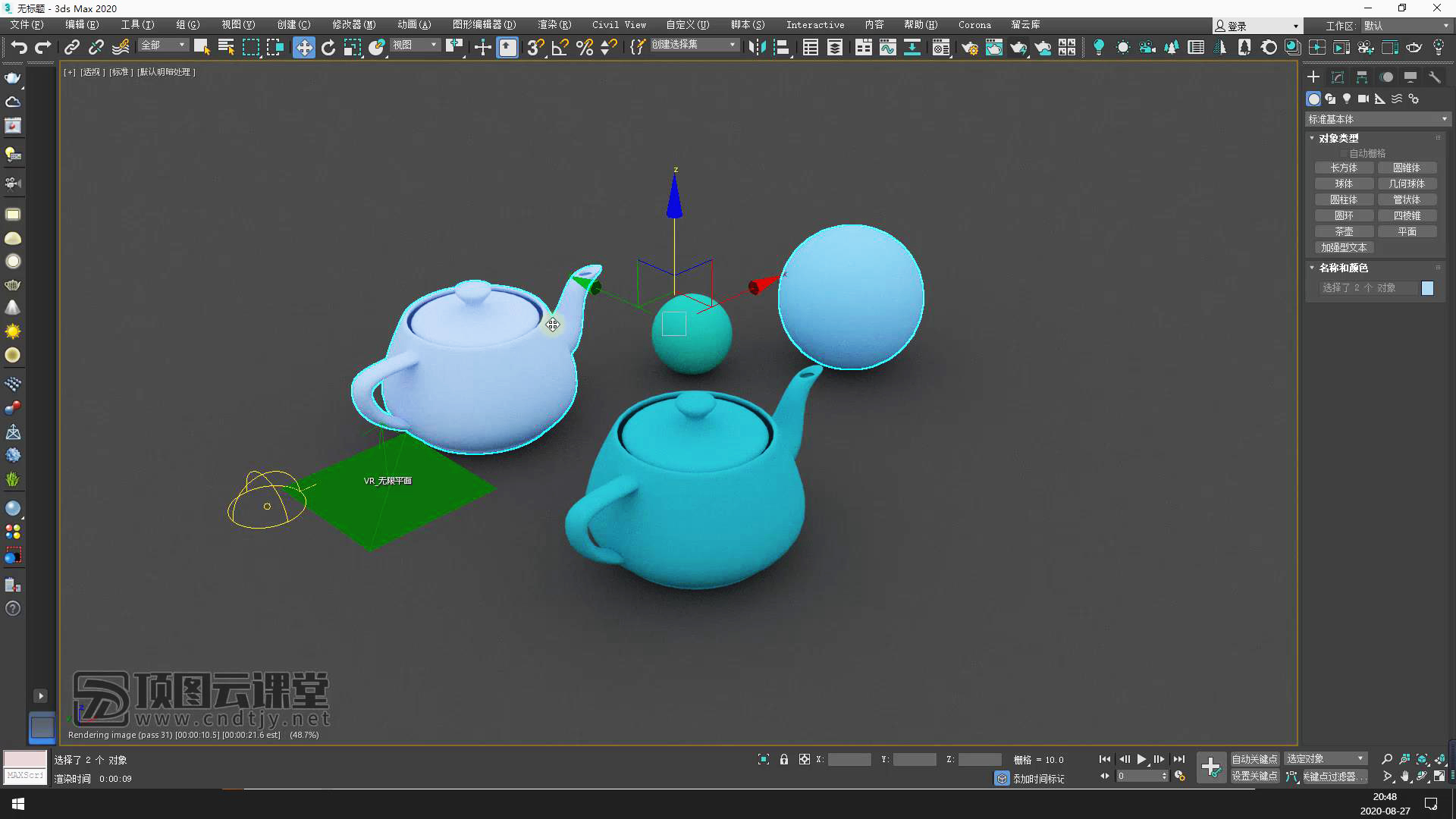Toggle the selection lock icon
Screen dimensions: 1456x819
784,759
